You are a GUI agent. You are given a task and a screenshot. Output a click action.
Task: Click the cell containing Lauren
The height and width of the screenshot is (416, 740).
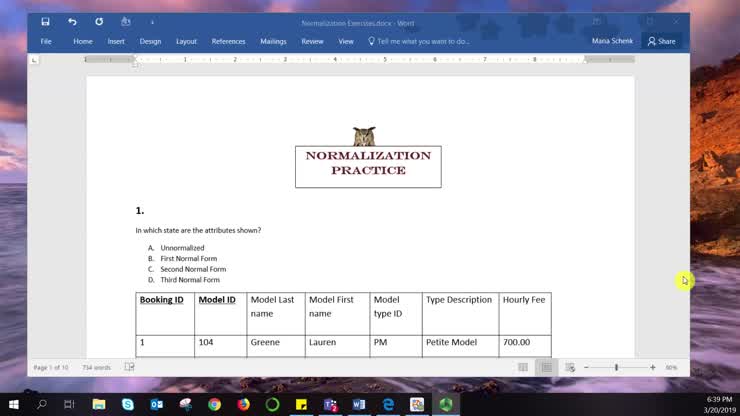point(337,346)
